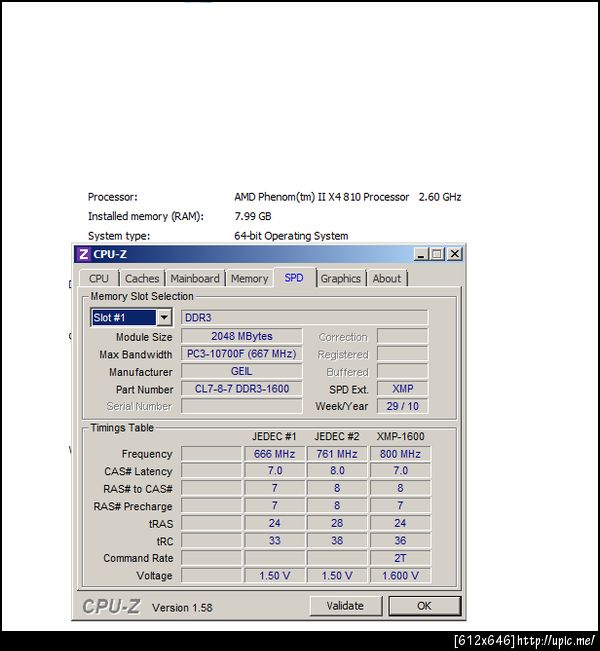
Task: Maximize the CPU-Z window
Action: [437, 254]
